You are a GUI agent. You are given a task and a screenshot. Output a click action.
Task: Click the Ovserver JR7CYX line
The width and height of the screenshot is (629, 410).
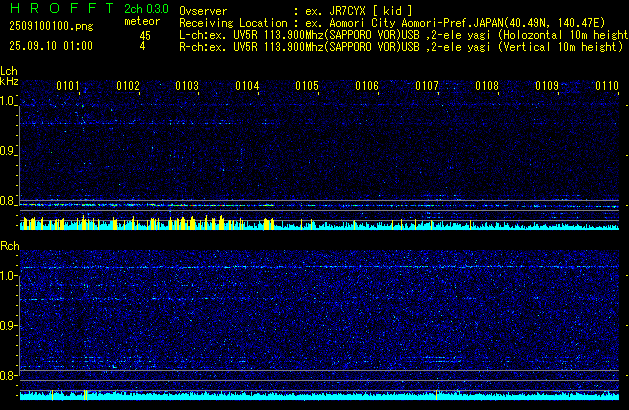296,11
